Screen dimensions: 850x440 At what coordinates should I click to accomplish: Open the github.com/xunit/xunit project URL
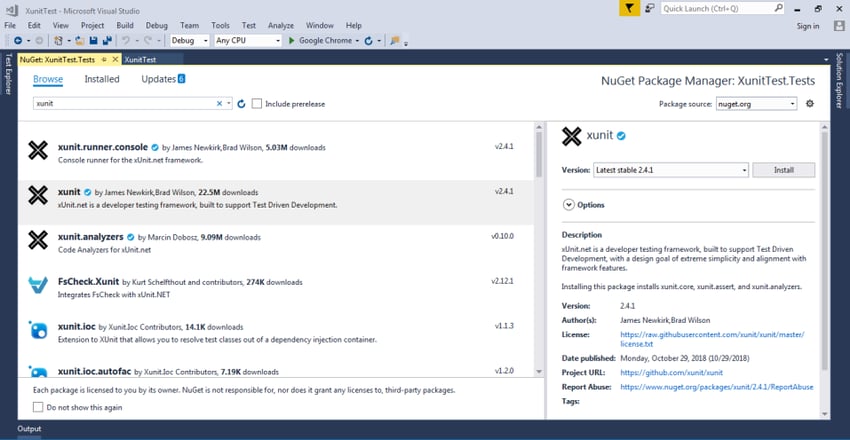(671, 373)
